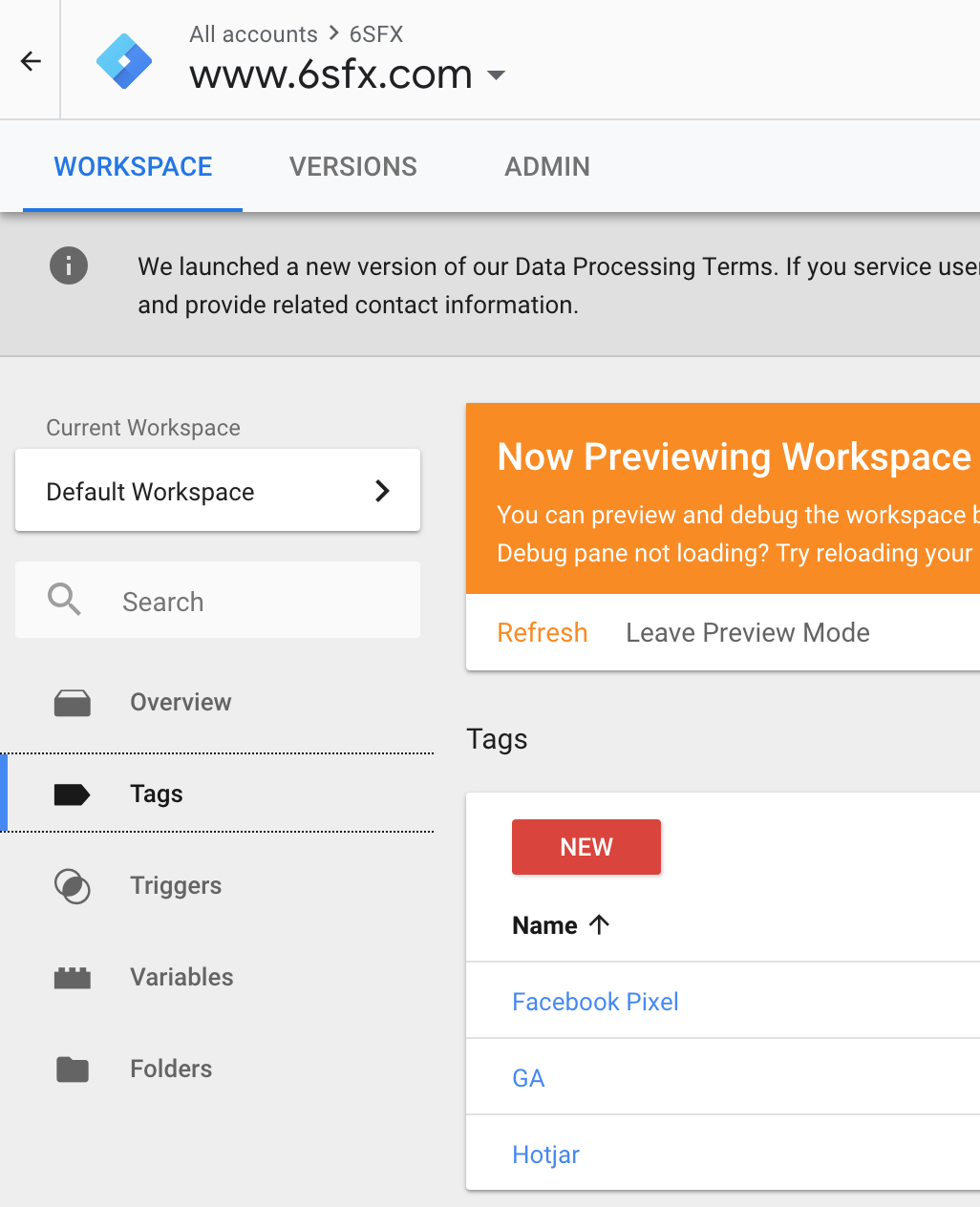Switch to the Versions tab
Image resolution: width=980 pixels, height=1207 pixels.
[x=353, y=166]
